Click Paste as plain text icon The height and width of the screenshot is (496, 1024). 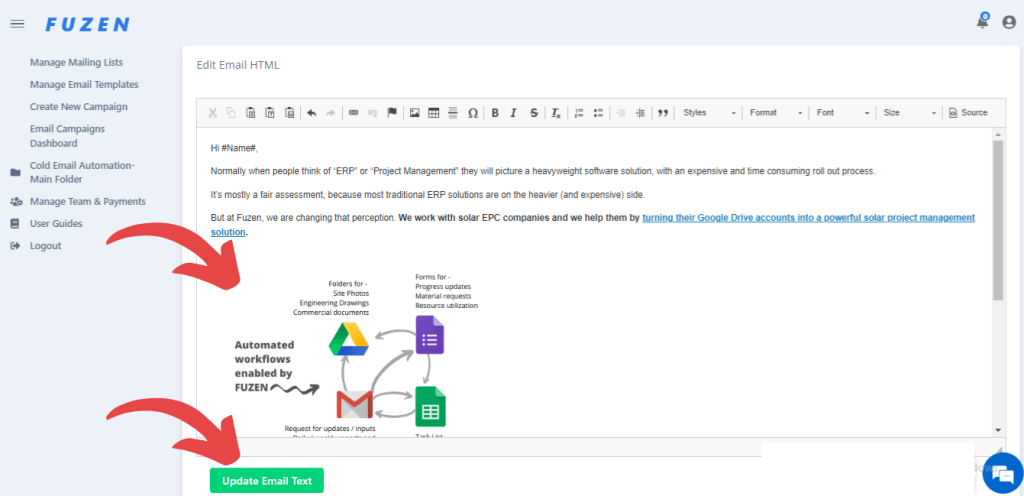click(270, 113)
